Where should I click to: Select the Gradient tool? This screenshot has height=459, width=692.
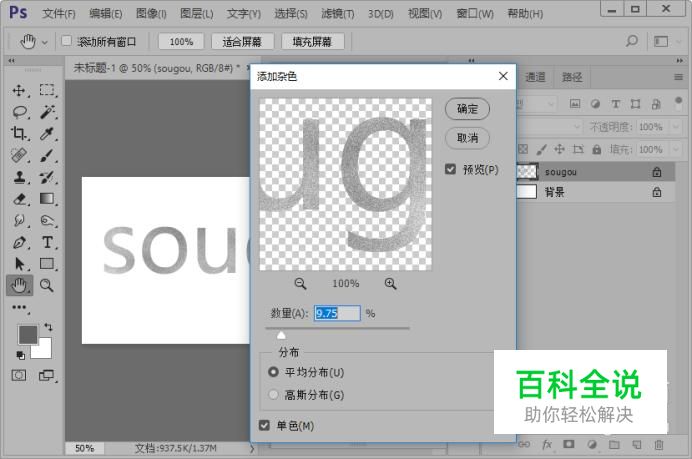click(46, 199)
